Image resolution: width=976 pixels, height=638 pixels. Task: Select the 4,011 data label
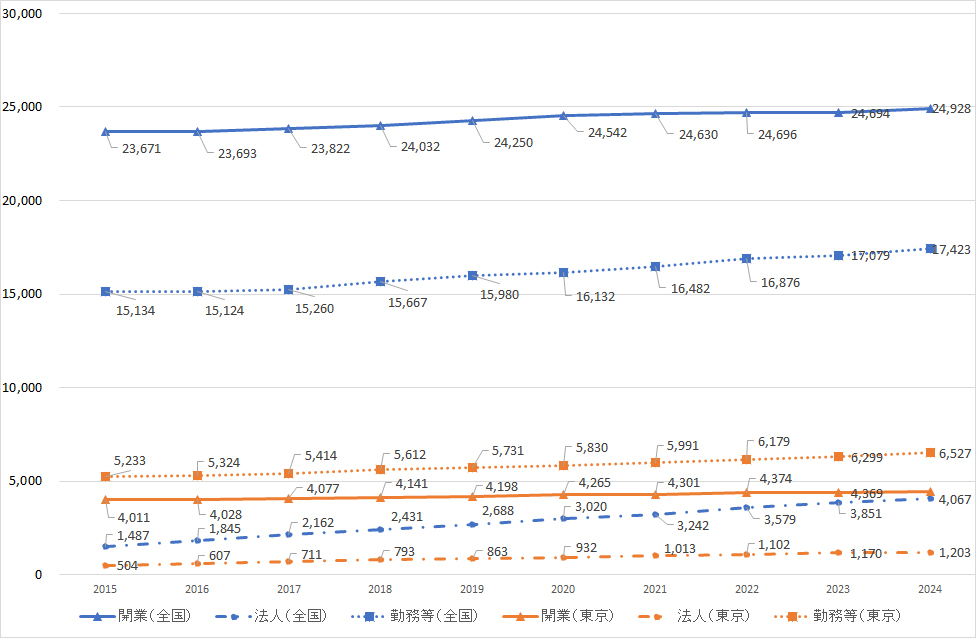[132, 518]
